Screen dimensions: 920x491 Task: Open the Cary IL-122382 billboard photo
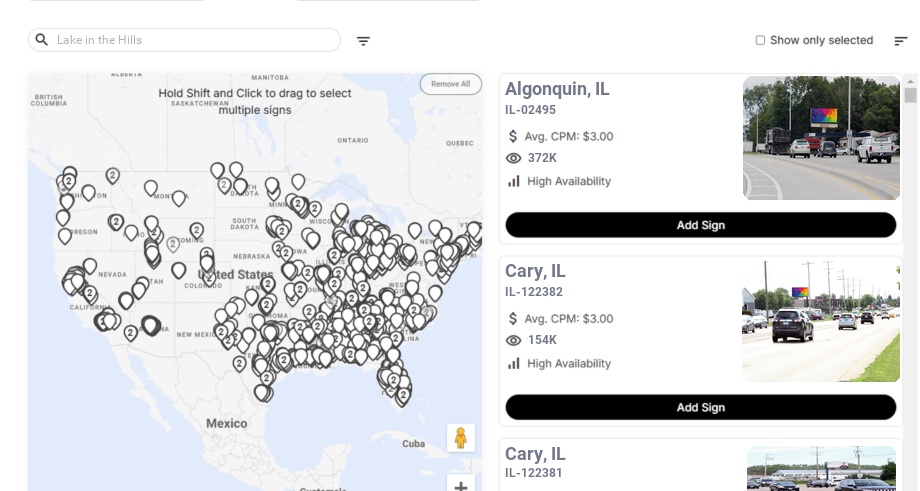821,321
